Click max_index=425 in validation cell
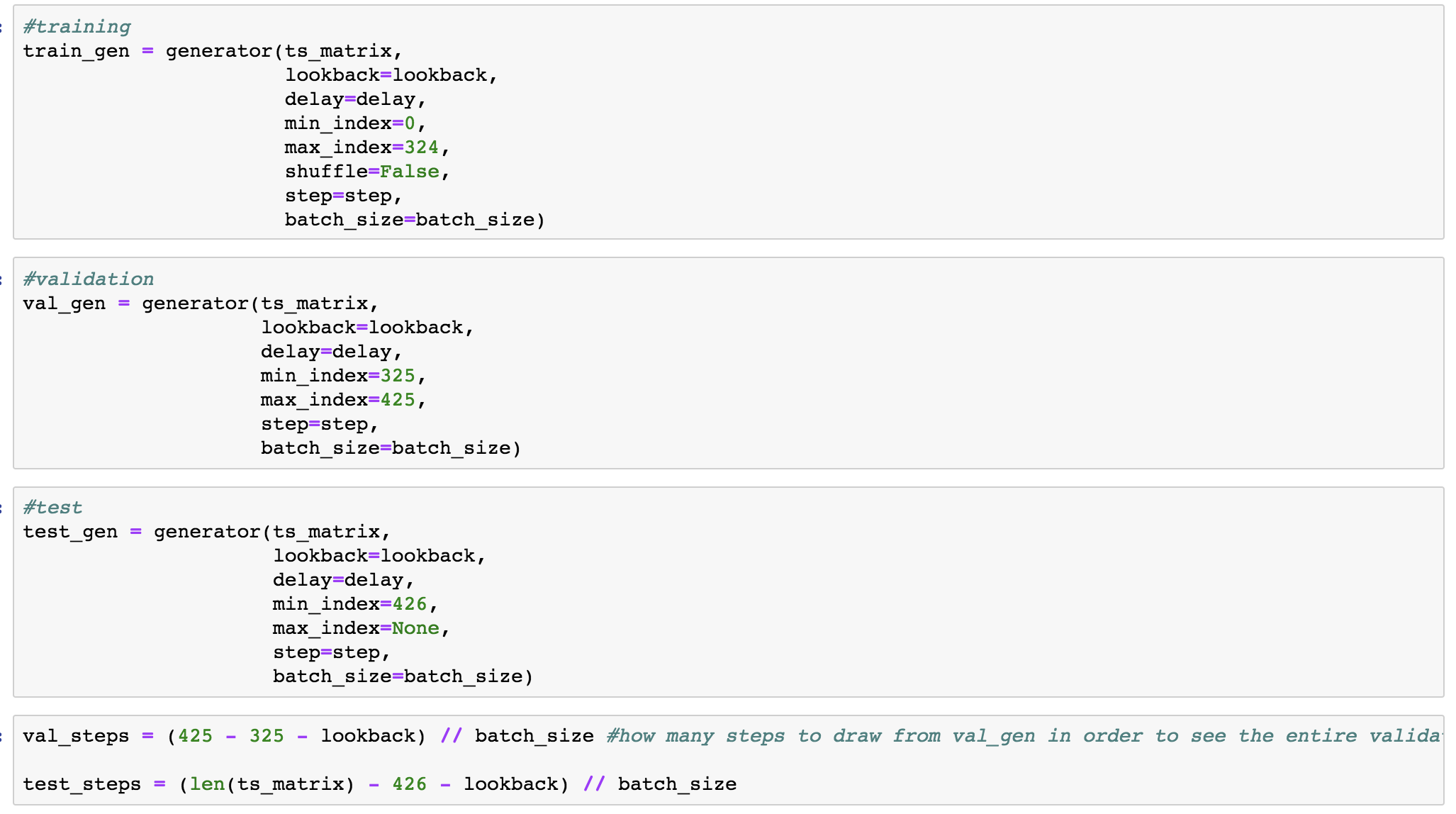The width and height of the screenshot is (1456, 814). click(338, 400)
